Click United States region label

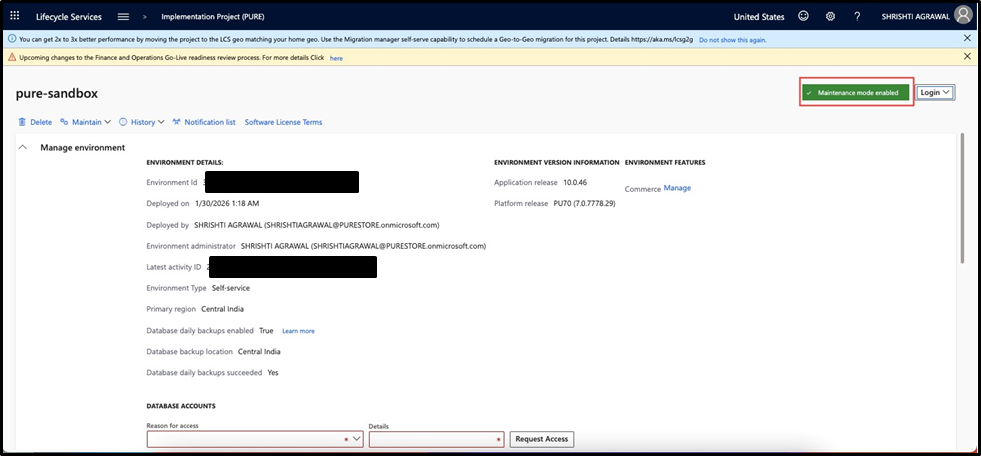point(759,17)
